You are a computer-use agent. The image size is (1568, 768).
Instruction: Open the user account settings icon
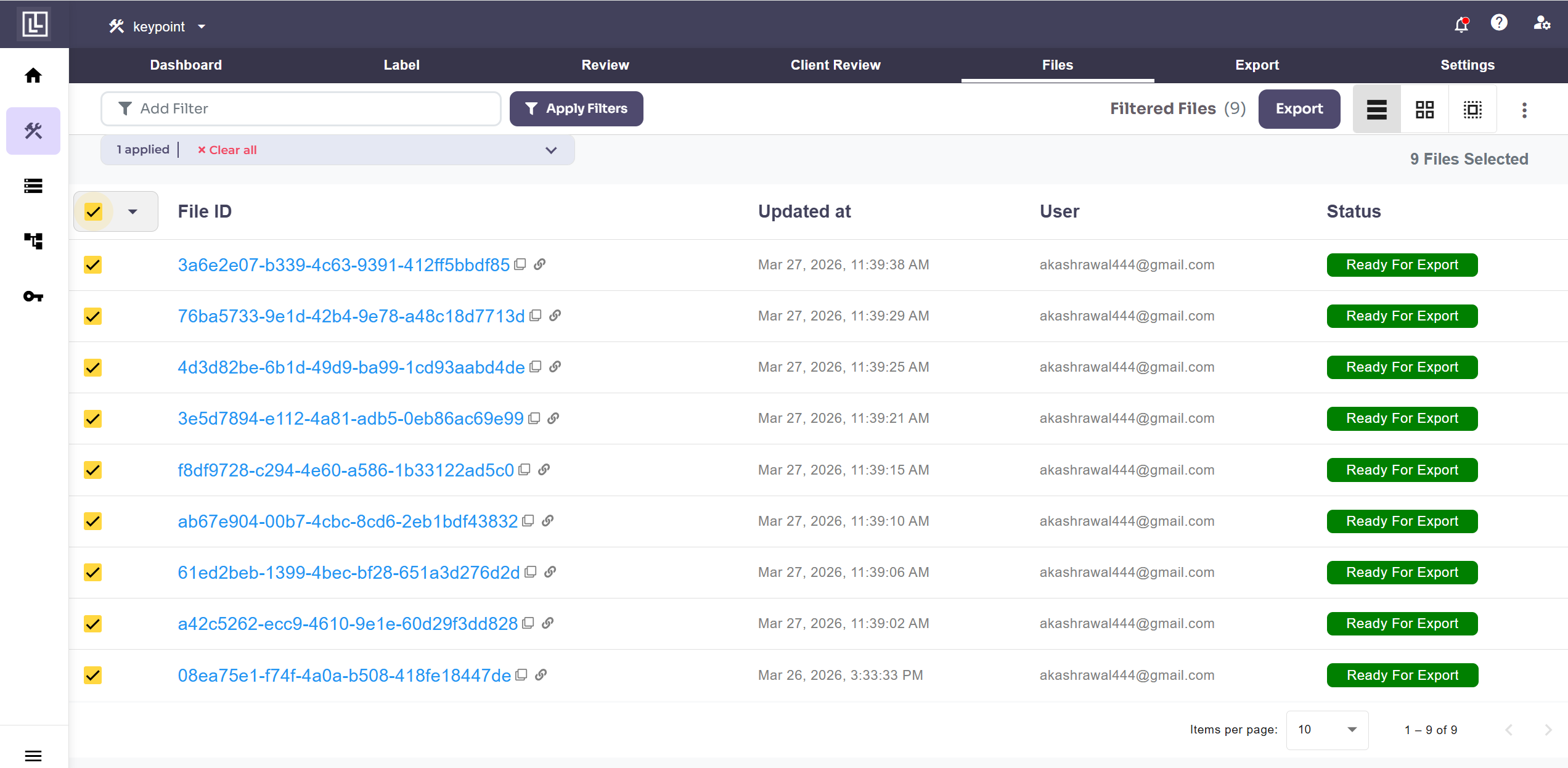point(1541,23)
